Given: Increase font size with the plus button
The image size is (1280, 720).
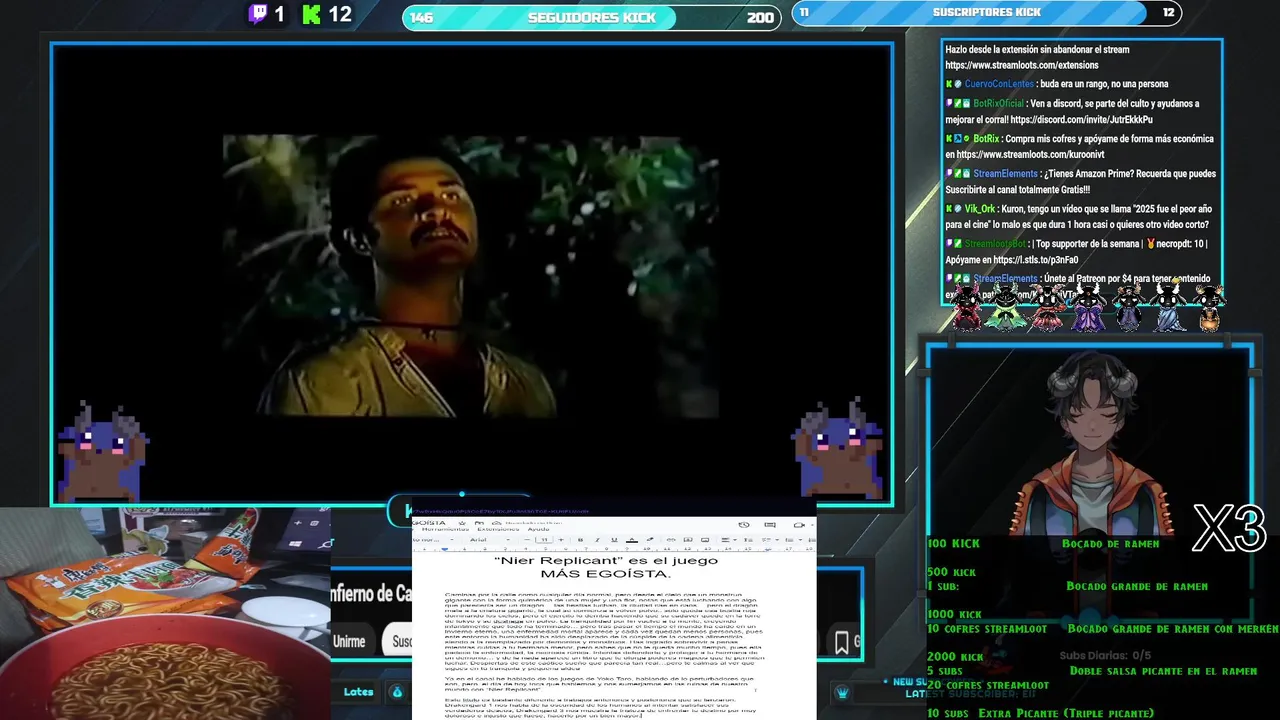Looking at the screenshot, I should coord(561,540).
